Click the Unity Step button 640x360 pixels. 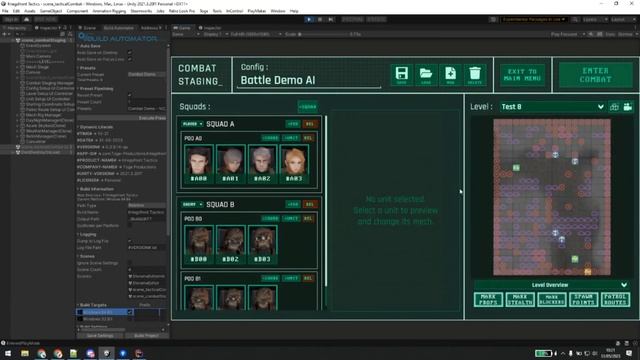tap(331, 19)
